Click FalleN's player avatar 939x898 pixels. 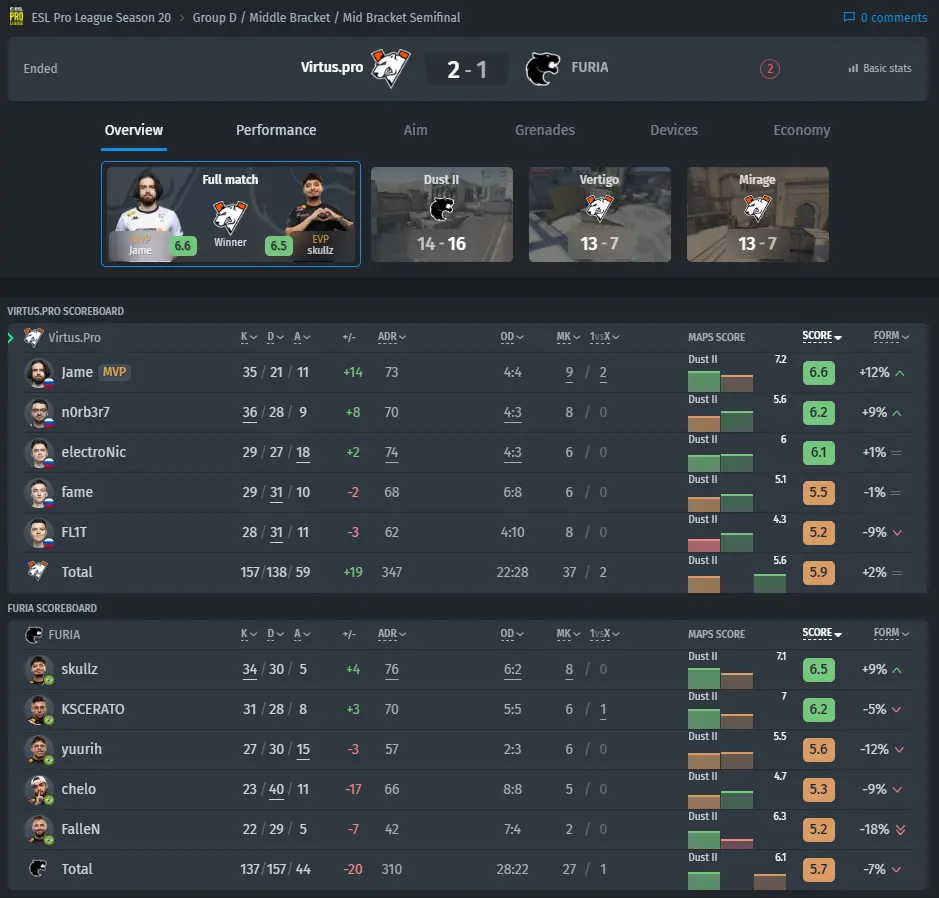pos(39,830)
